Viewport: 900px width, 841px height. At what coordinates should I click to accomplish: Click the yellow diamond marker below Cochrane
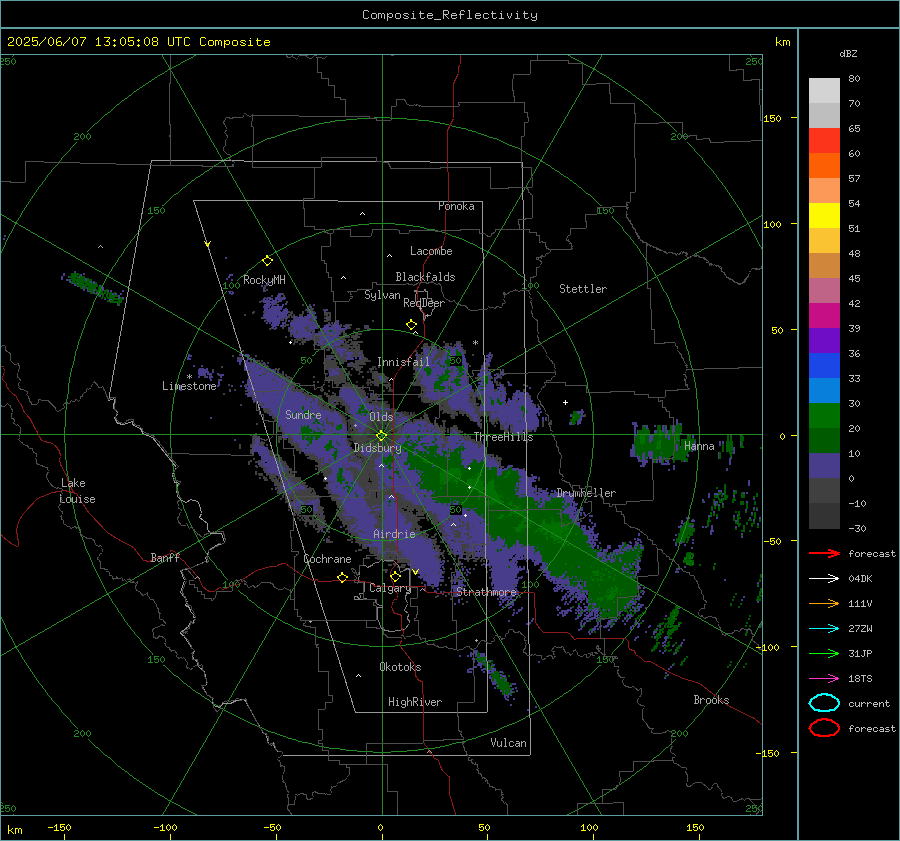[x=342, y=577]
